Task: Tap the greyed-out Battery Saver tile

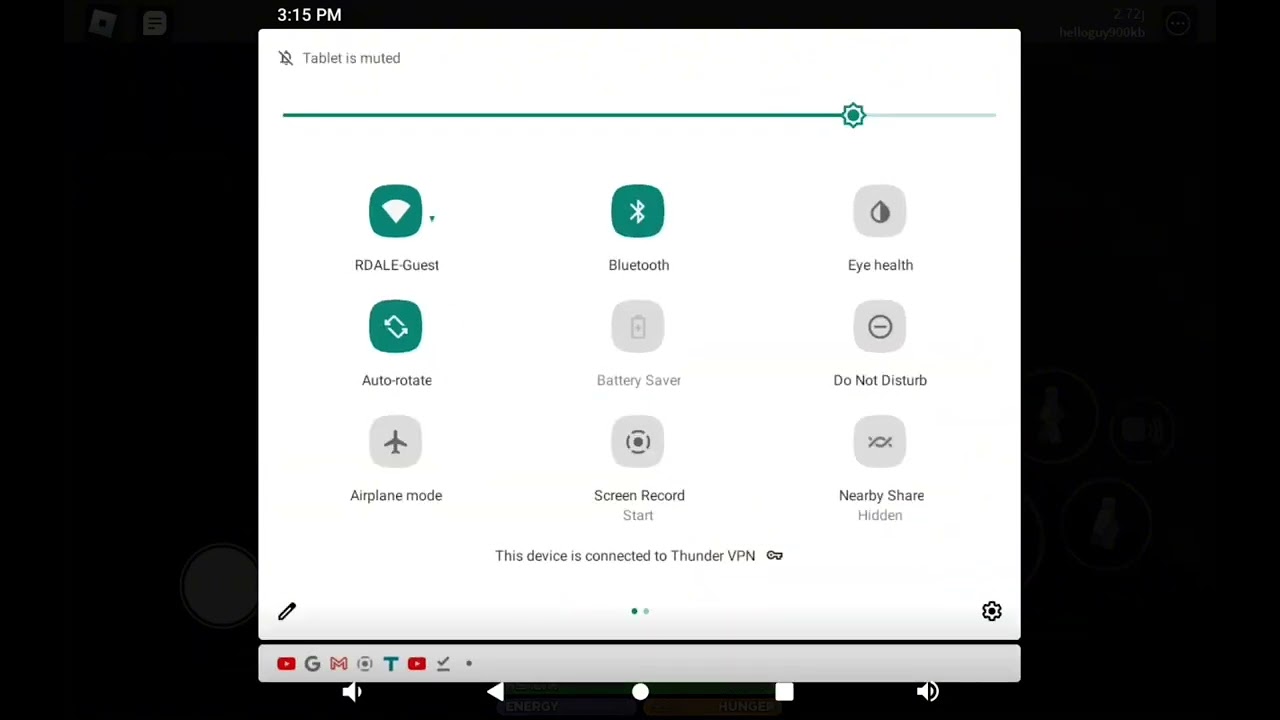Action: coord(638,326)
